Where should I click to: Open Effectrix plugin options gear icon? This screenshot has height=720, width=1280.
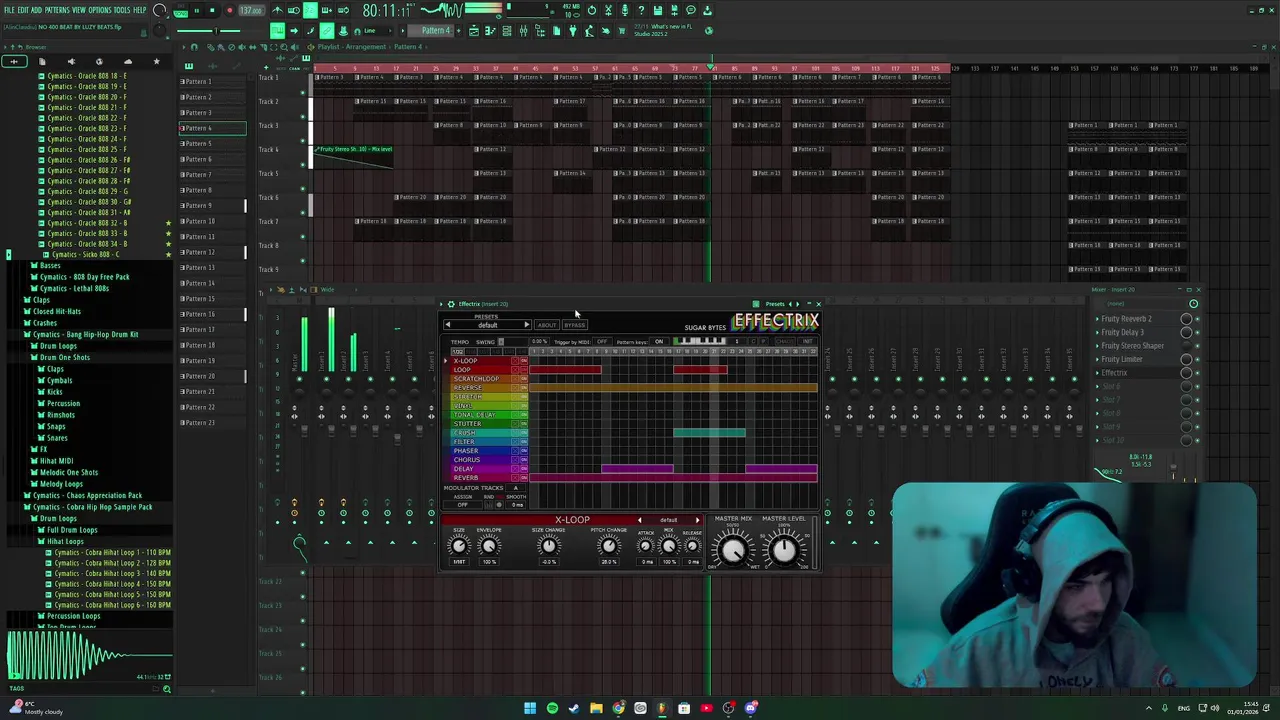coord(451,304)
